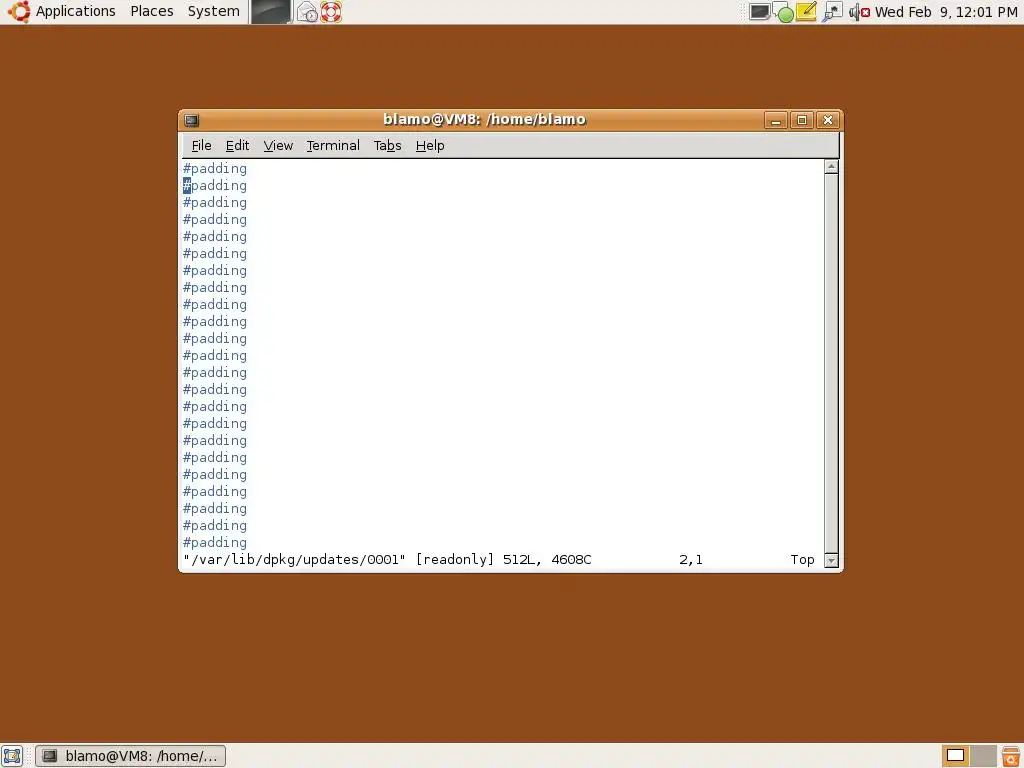Open the trash icon in panel
Image resolution: width=1024 pixels, height=768 pixels.
[x=1011, y=756]
